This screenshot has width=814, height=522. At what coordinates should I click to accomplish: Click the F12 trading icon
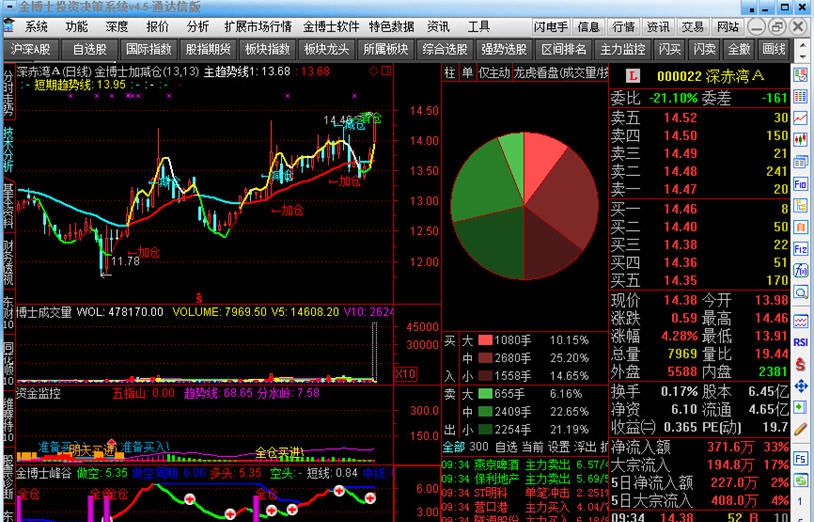tap(800, 249)
